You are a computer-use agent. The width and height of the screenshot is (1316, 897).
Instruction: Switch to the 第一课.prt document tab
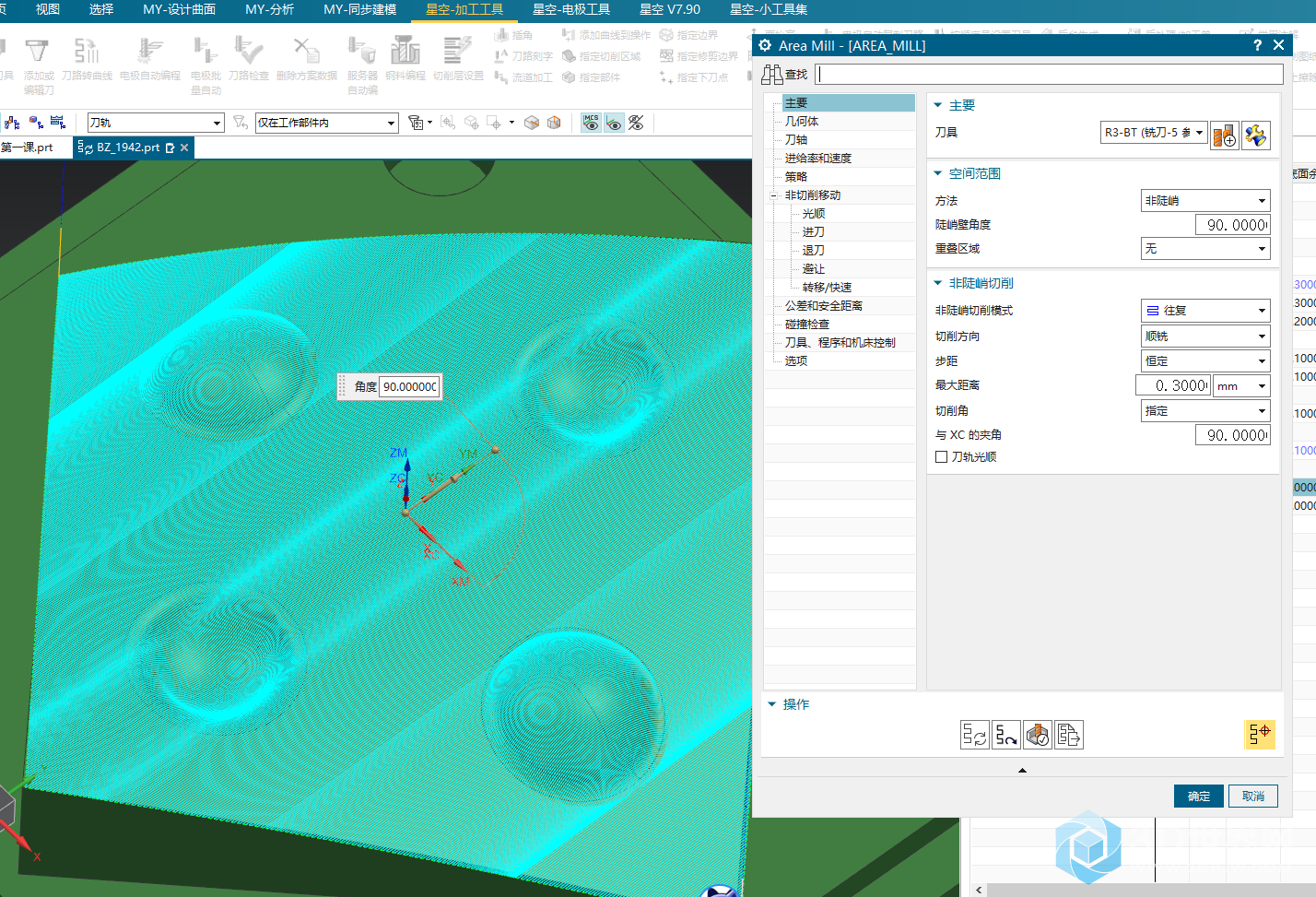pyautogui.click(x=28, y=148)
